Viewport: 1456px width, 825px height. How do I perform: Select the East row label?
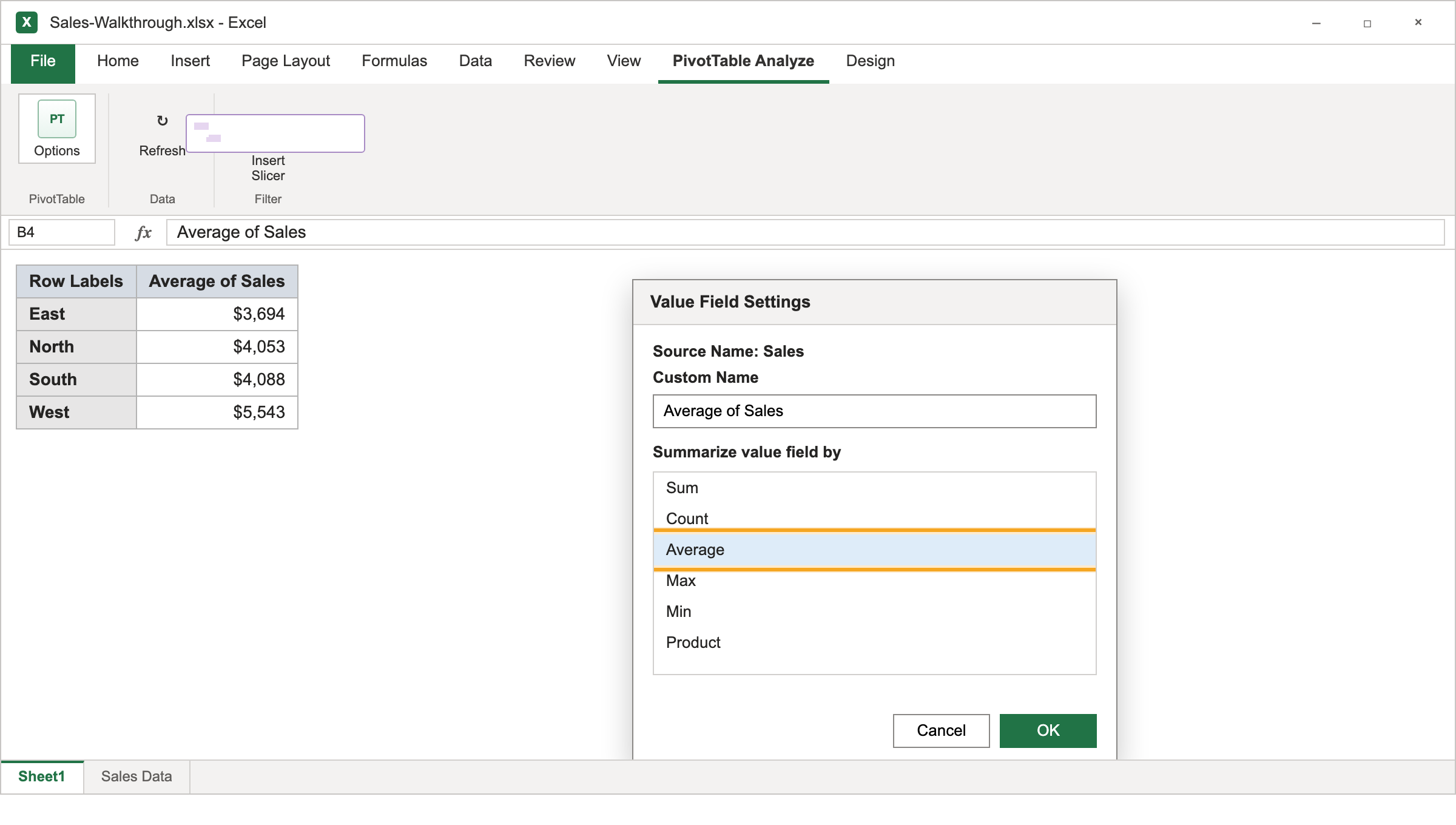tap(76, 314)
